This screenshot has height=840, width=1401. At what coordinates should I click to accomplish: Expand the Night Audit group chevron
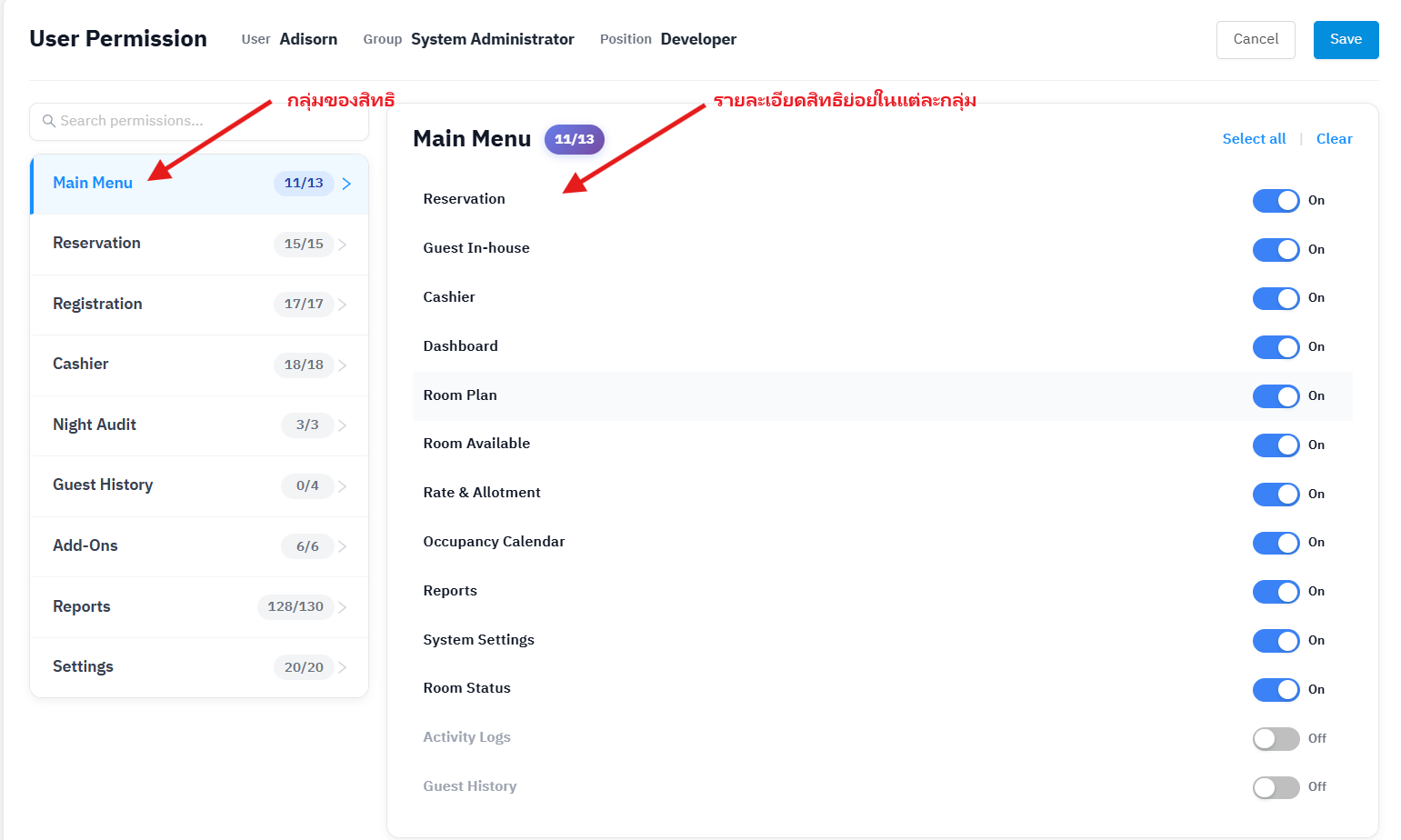coord(343,425)
